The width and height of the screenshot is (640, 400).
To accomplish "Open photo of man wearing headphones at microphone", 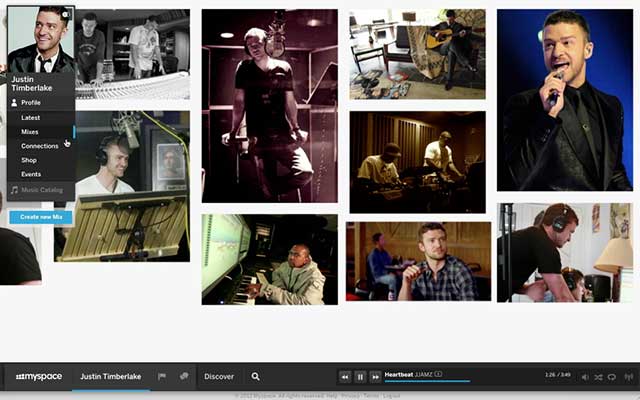I will [133, 186].
